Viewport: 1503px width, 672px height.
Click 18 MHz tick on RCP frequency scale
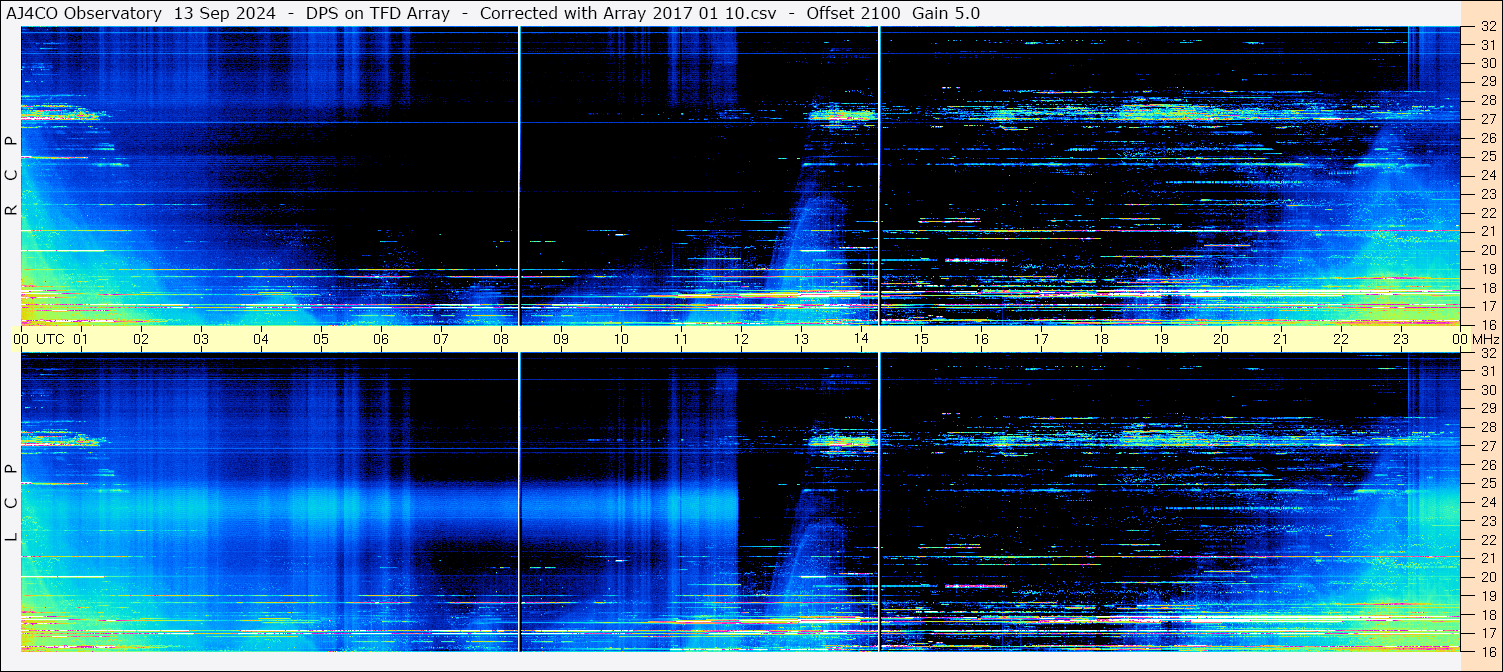[1488, 288]
